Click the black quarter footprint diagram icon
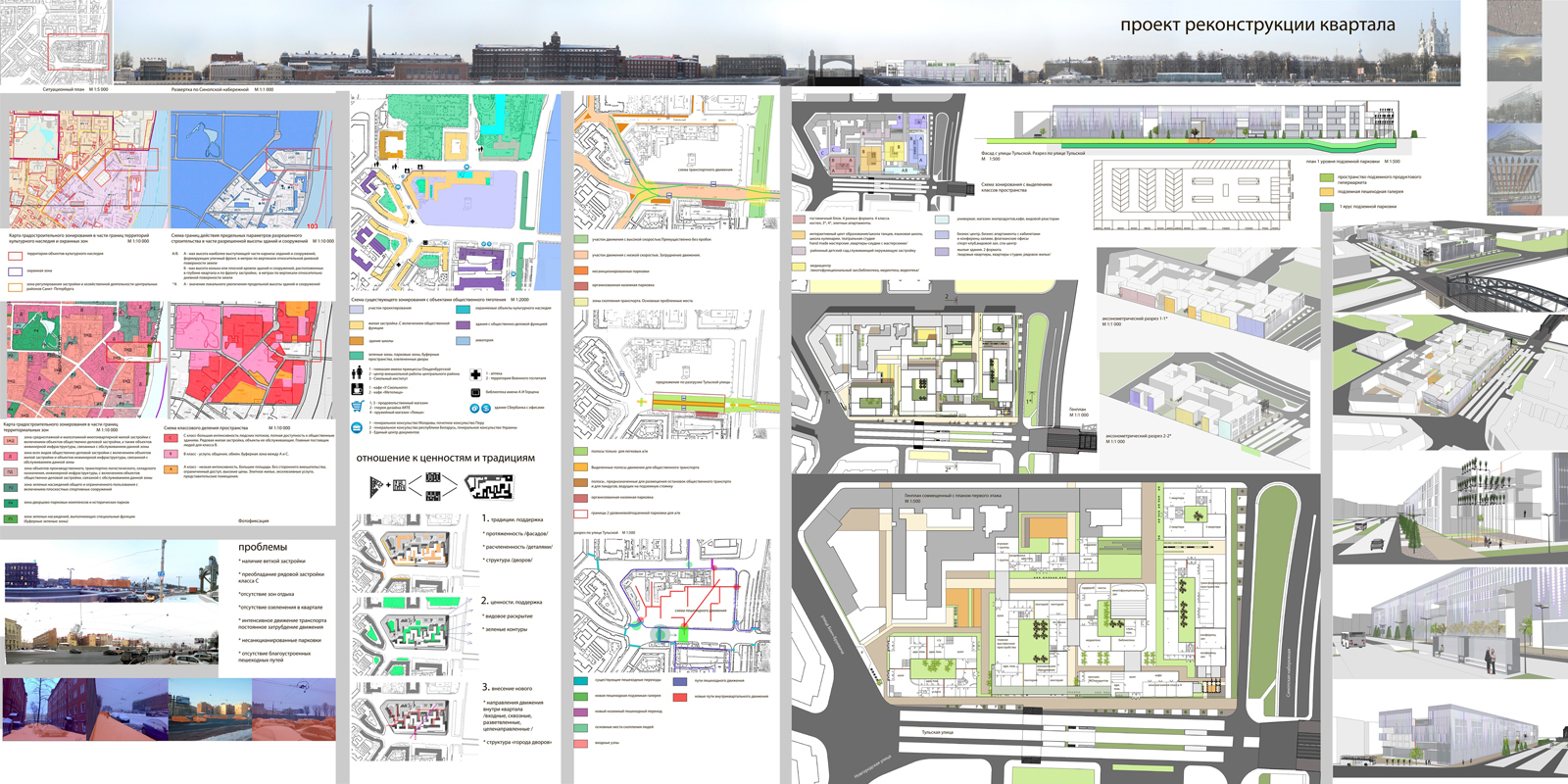The height and width of the screenshot is (784, 1568). (489, 487)
